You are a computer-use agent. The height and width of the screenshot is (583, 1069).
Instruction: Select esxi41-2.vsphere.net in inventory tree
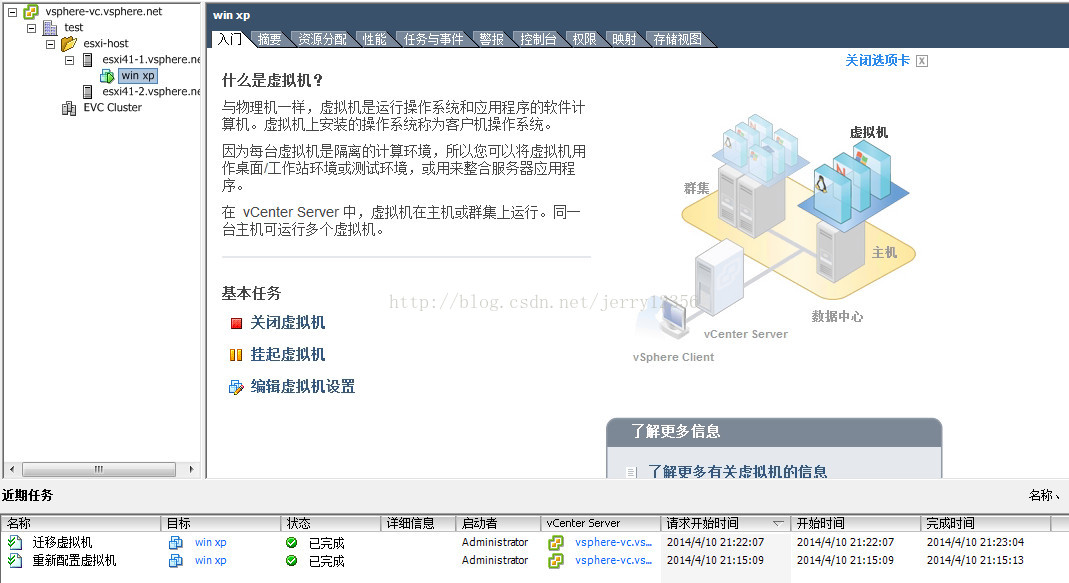click(x=151, y=91)
